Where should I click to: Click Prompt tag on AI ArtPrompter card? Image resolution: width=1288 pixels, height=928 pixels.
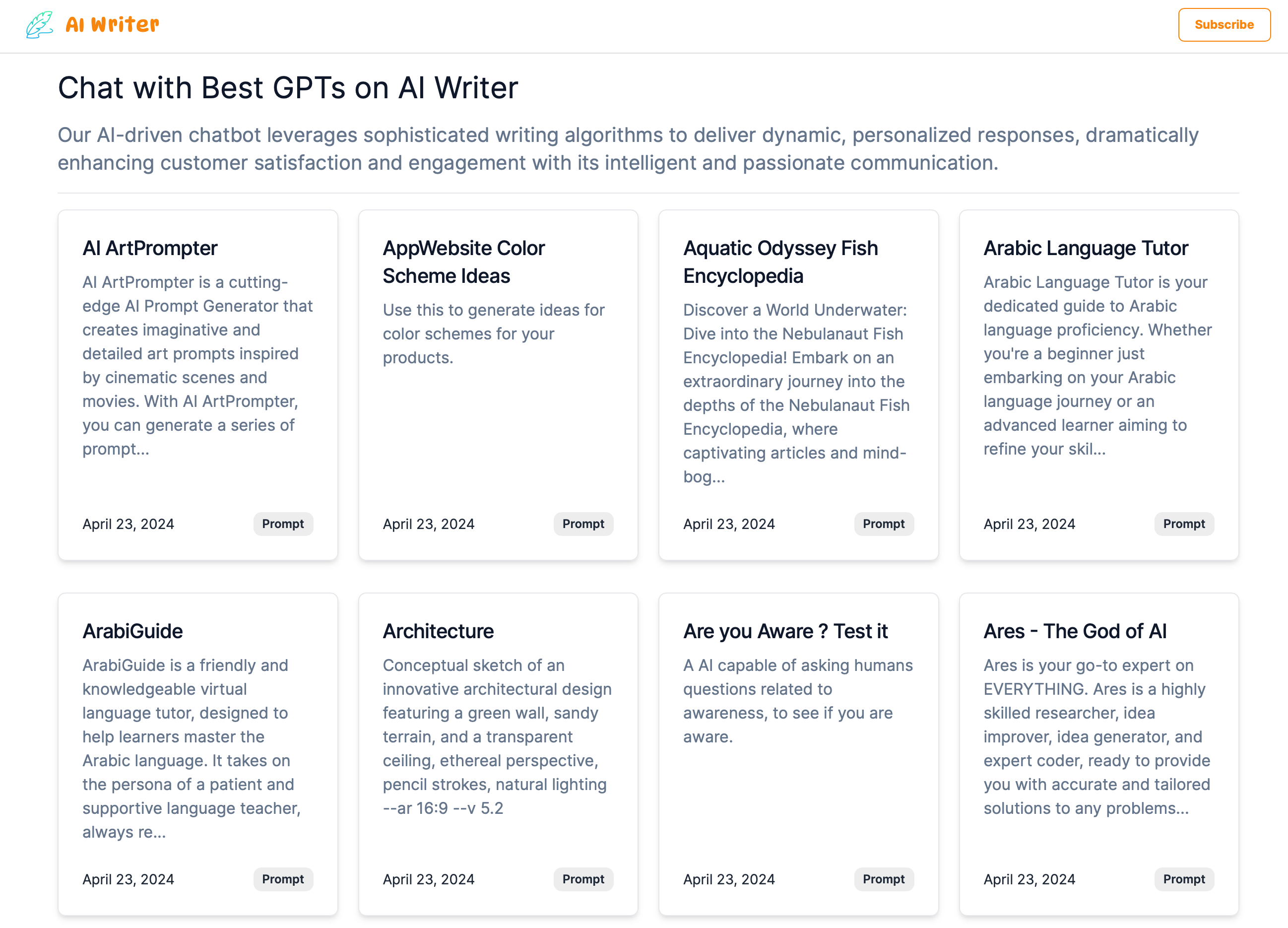(x=283, y=524)
